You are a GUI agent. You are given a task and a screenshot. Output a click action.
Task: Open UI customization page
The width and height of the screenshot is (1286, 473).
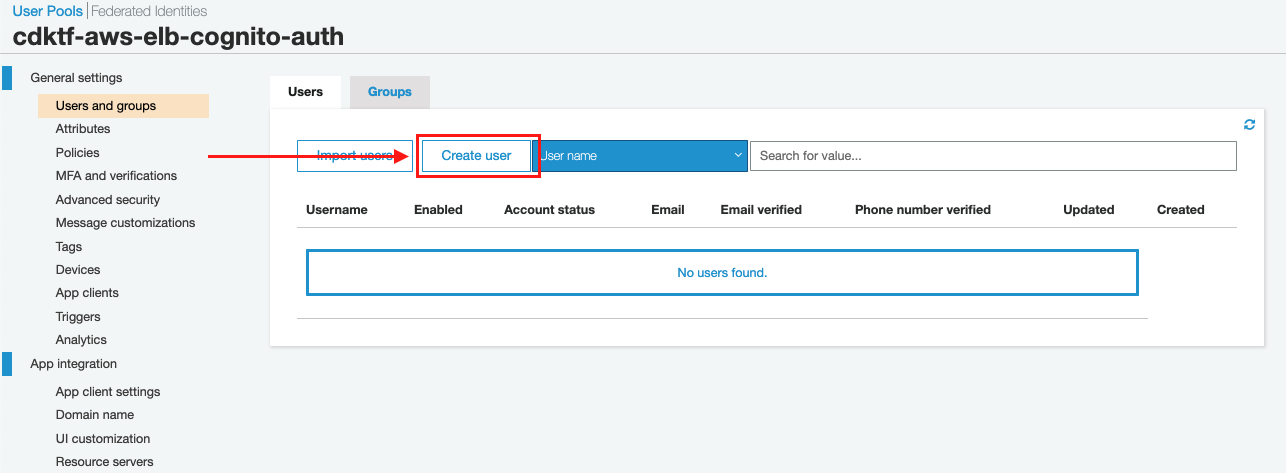[x=103, y=439]
